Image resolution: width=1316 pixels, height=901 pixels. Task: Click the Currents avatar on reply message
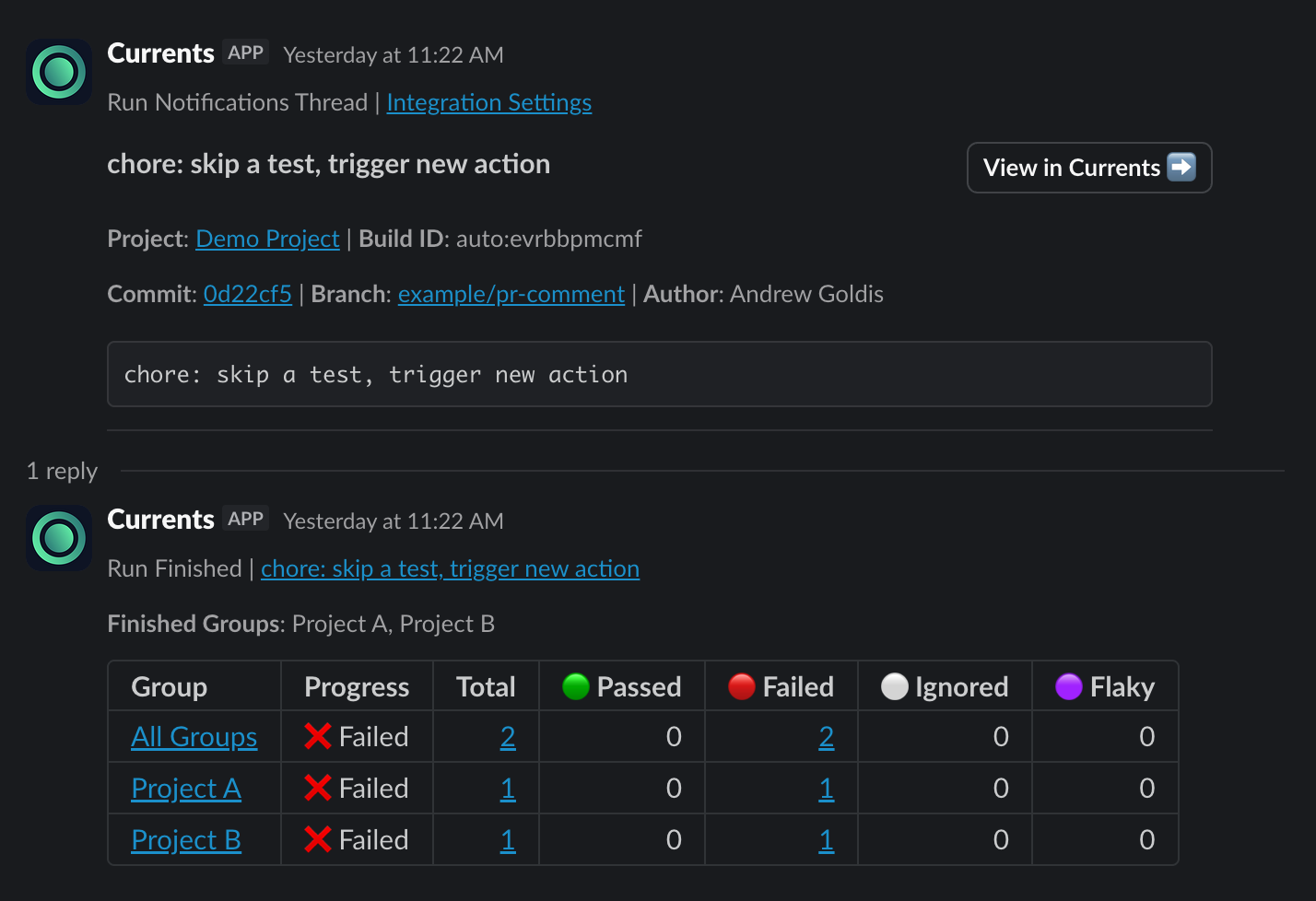pos(59,538)
